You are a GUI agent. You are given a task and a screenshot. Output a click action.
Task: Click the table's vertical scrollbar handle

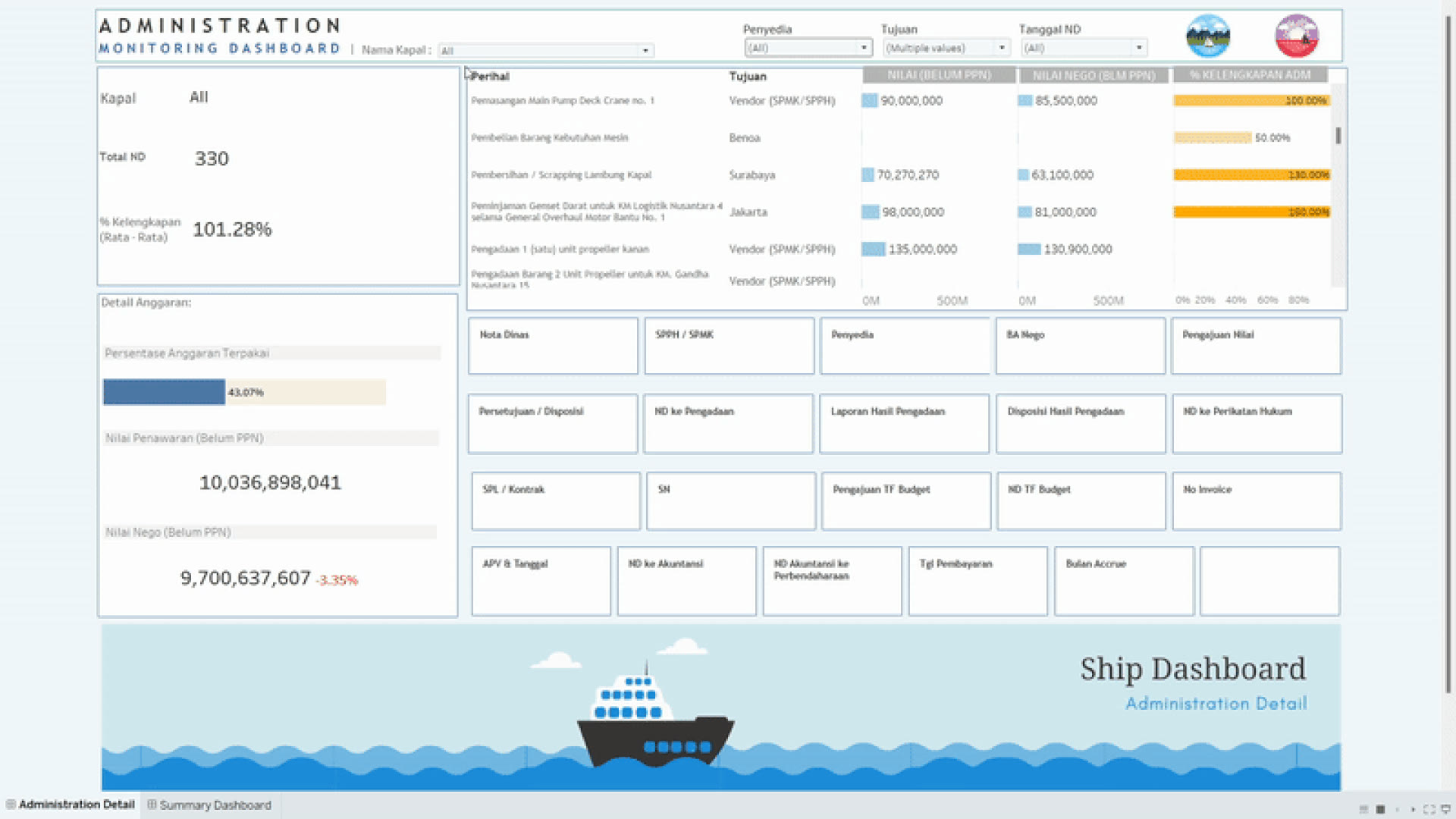(x=1338, y=136)
